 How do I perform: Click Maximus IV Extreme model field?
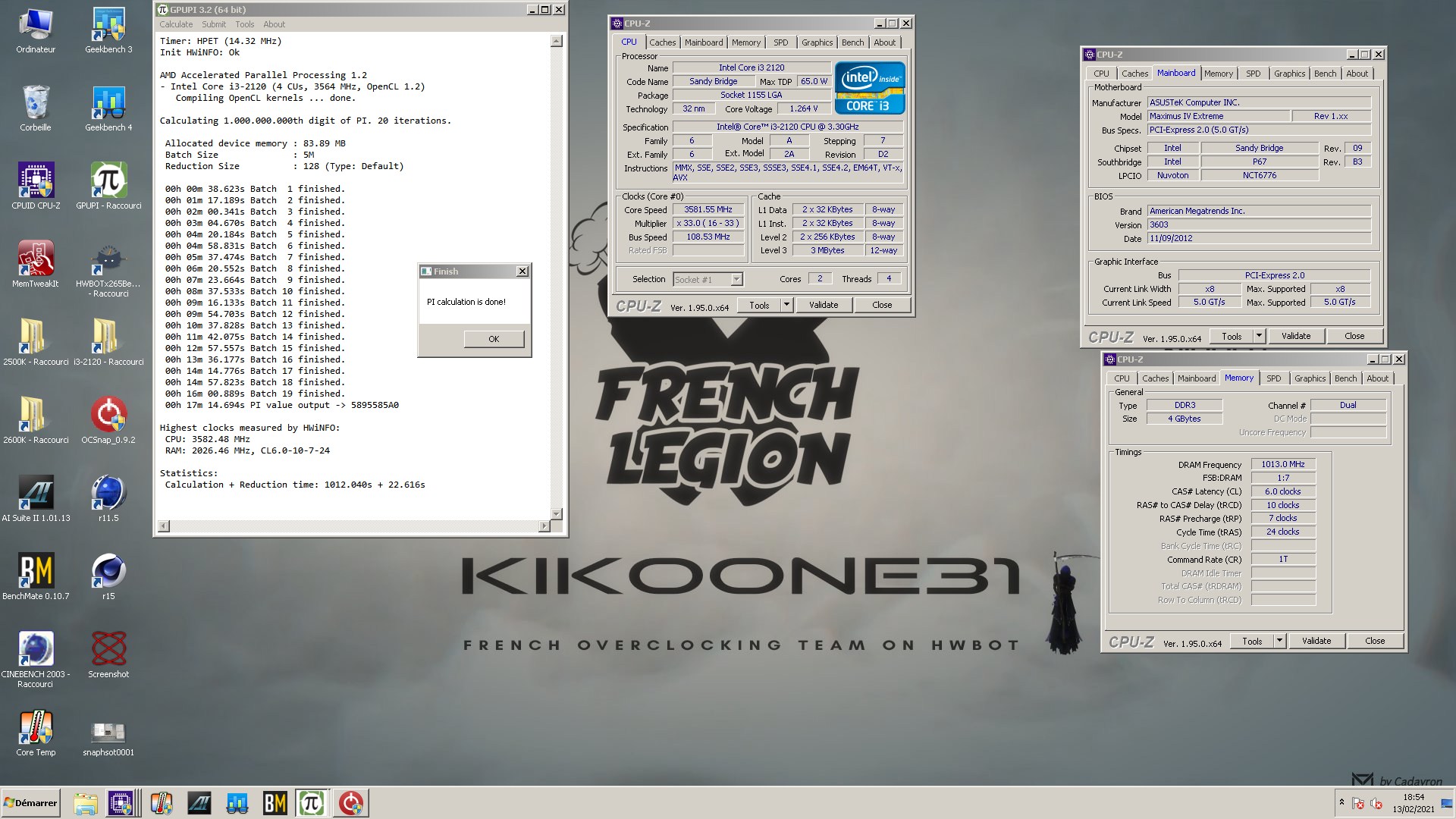tap(1218, 116)
